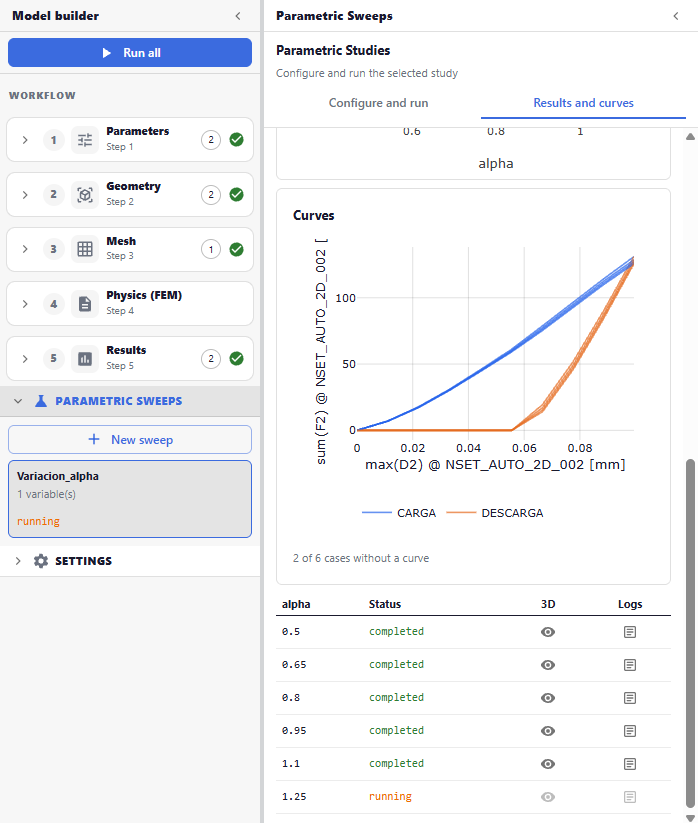Open the Results chart icon

coord(85,358)
